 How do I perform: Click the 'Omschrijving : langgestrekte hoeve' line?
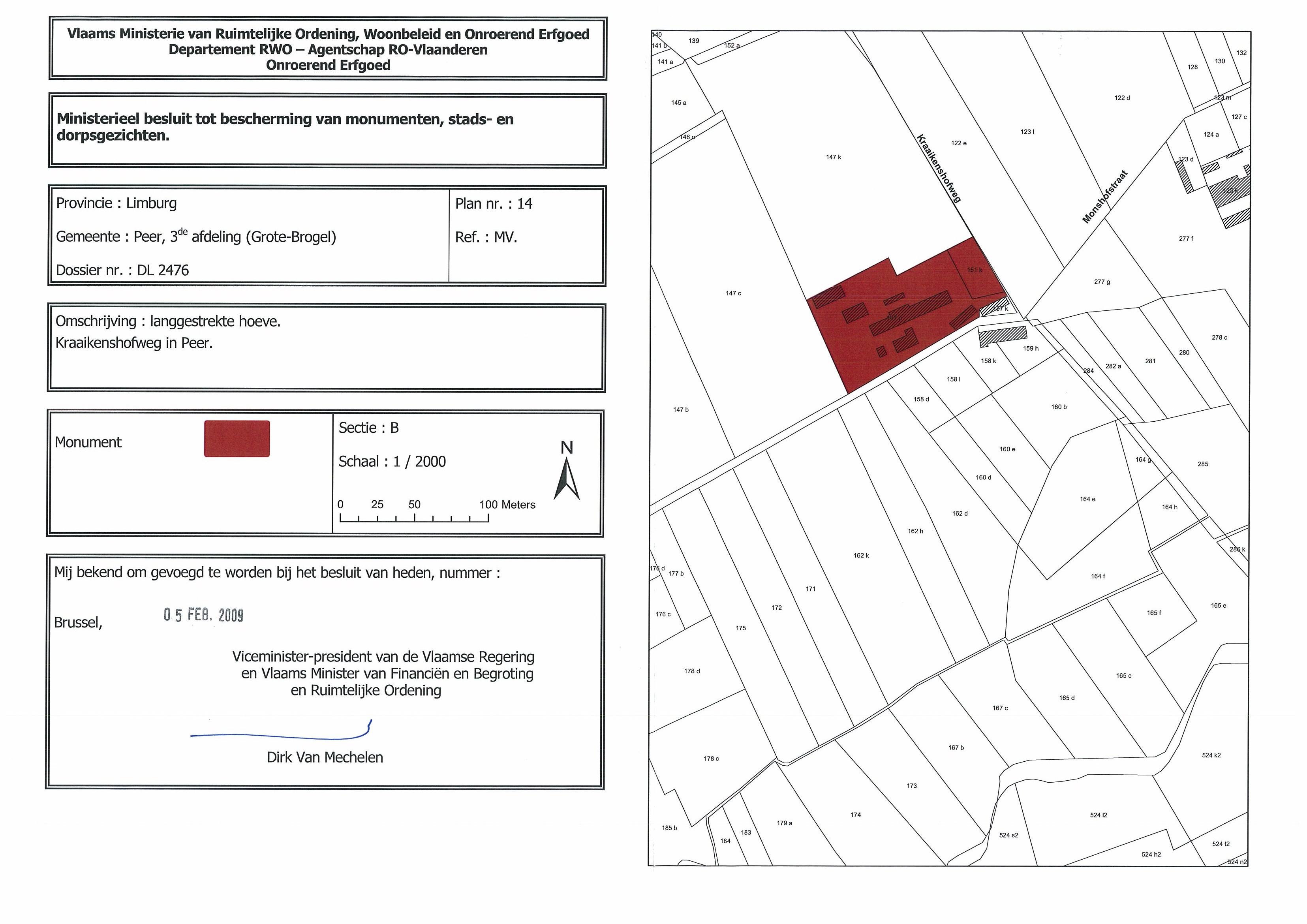(x=168, y=321)
